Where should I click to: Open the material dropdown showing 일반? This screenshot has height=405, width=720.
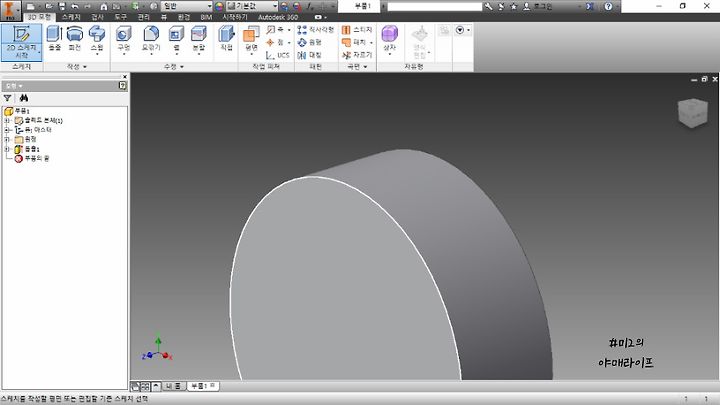[x=187, y=6]
